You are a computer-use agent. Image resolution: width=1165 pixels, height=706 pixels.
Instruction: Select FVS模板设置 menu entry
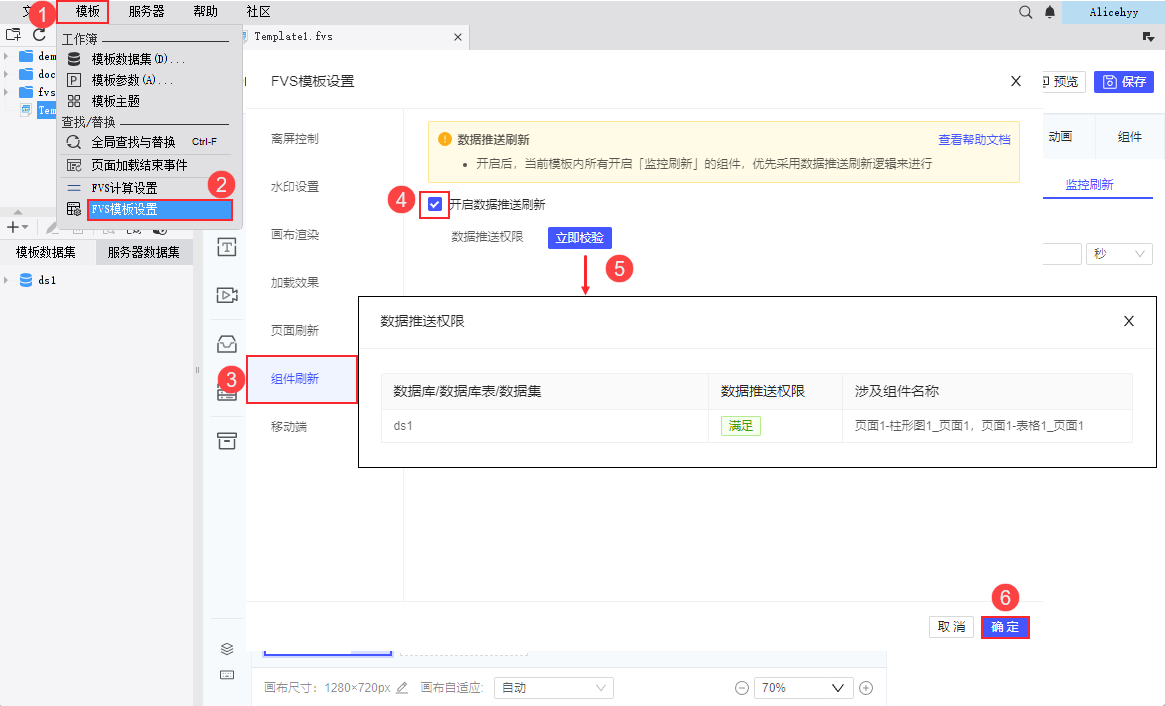[x=160, y=210]
